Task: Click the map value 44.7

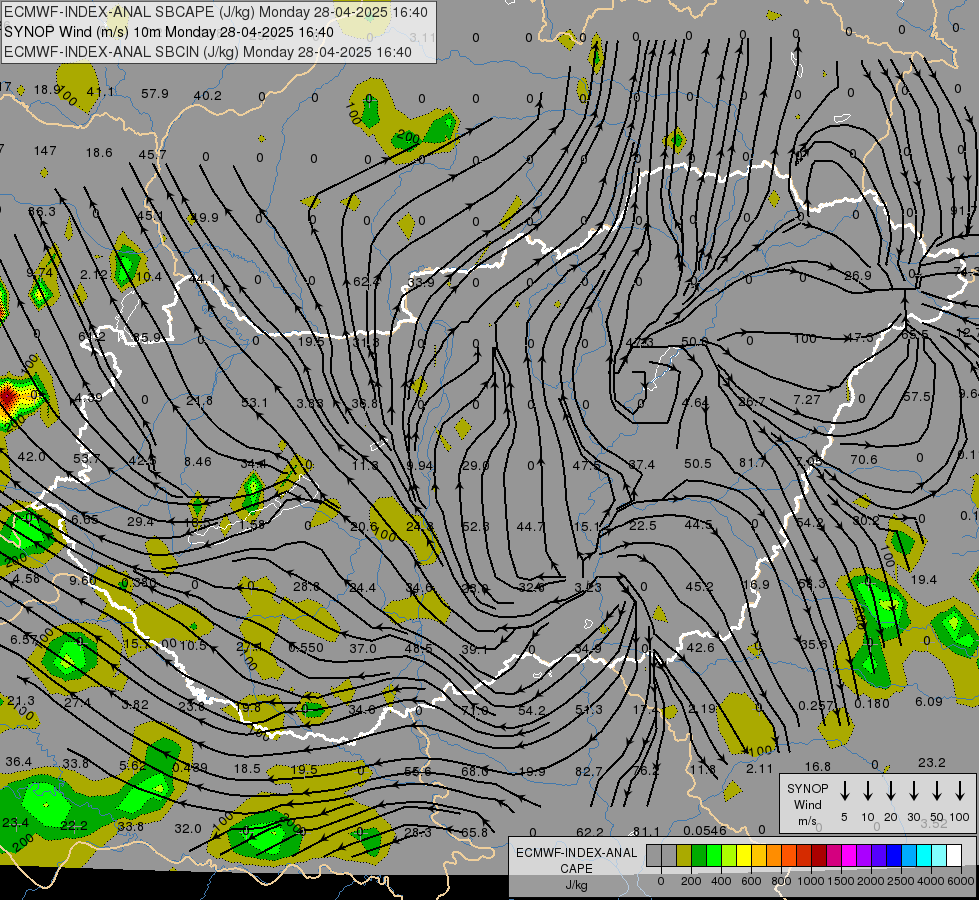Action: pos(531,527)
